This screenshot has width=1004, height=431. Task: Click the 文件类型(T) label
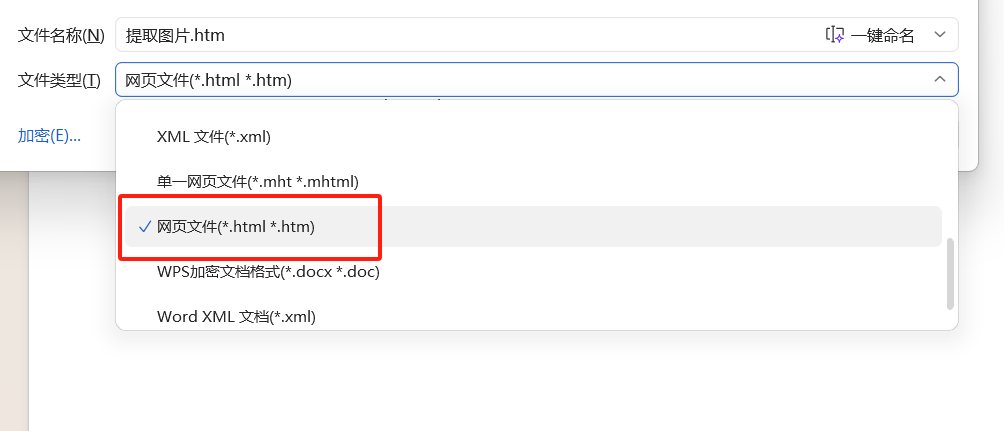(x=59, y=80)
